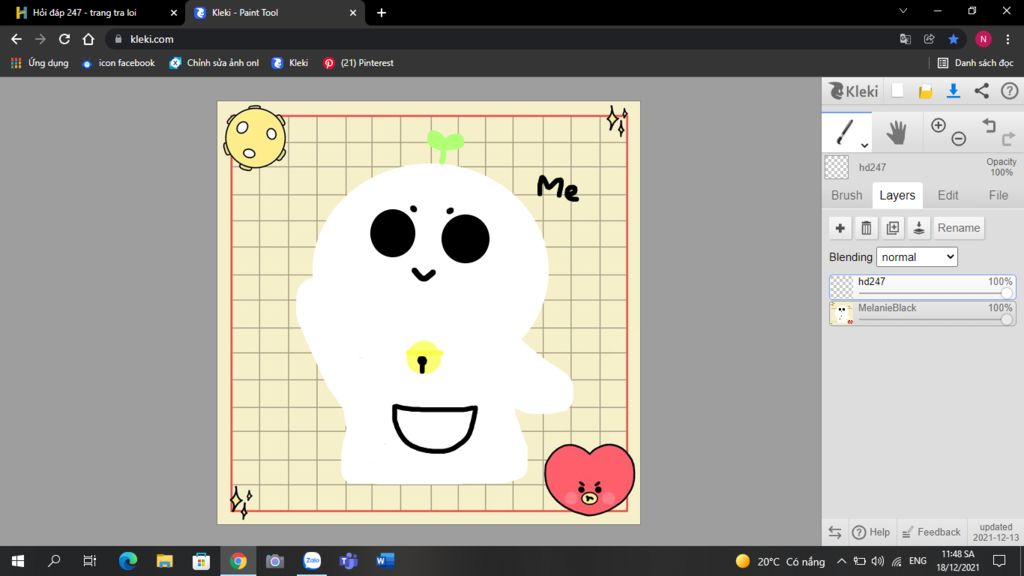This screenshot has height=576, width=1024.
Task: Zoom in on the canvas
Action: pos(938,125)
